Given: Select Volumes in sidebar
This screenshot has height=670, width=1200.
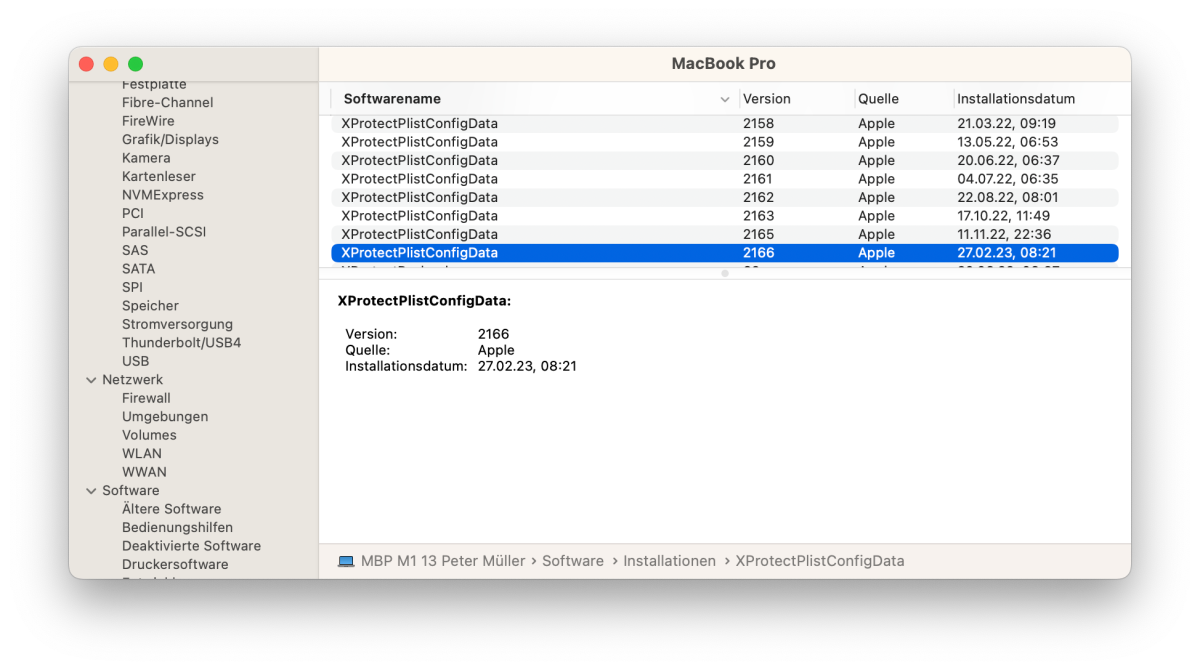Looking at the screenshot, I should [x=149, y=435].
